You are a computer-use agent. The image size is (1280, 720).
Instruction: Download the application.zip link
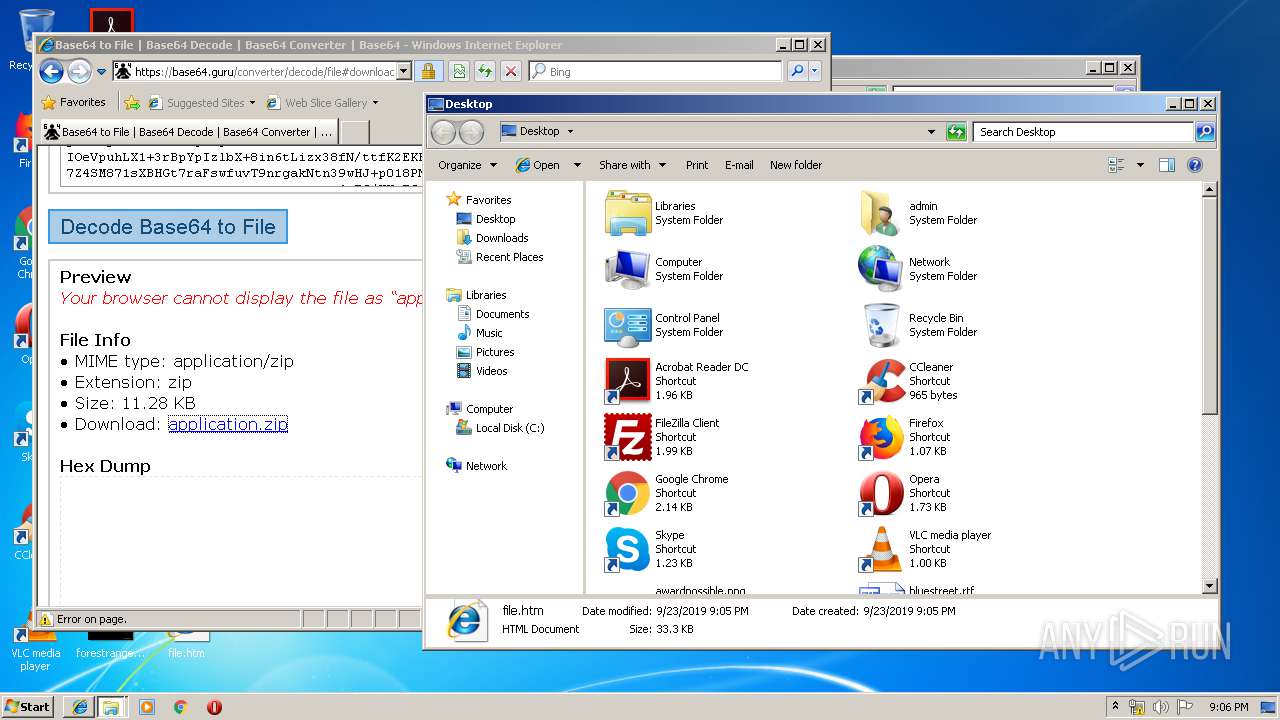[228, 424]
